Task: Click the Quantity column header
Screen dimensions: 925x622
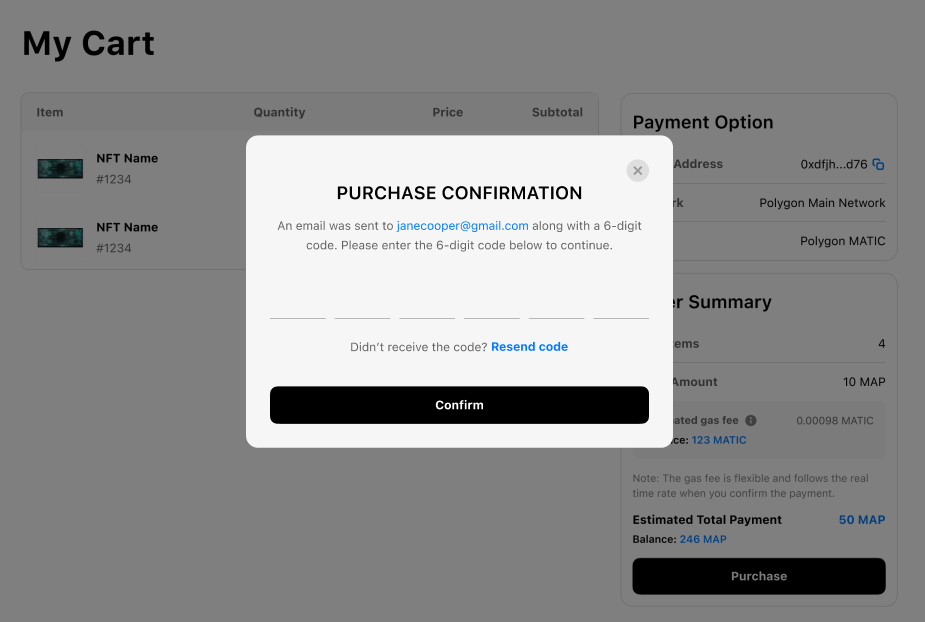Action: point(279,112)
